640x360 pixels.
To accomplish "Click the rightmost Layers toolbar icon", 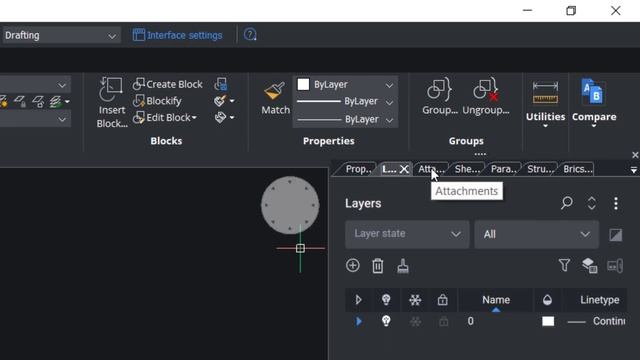I will (x=615, y=266).
